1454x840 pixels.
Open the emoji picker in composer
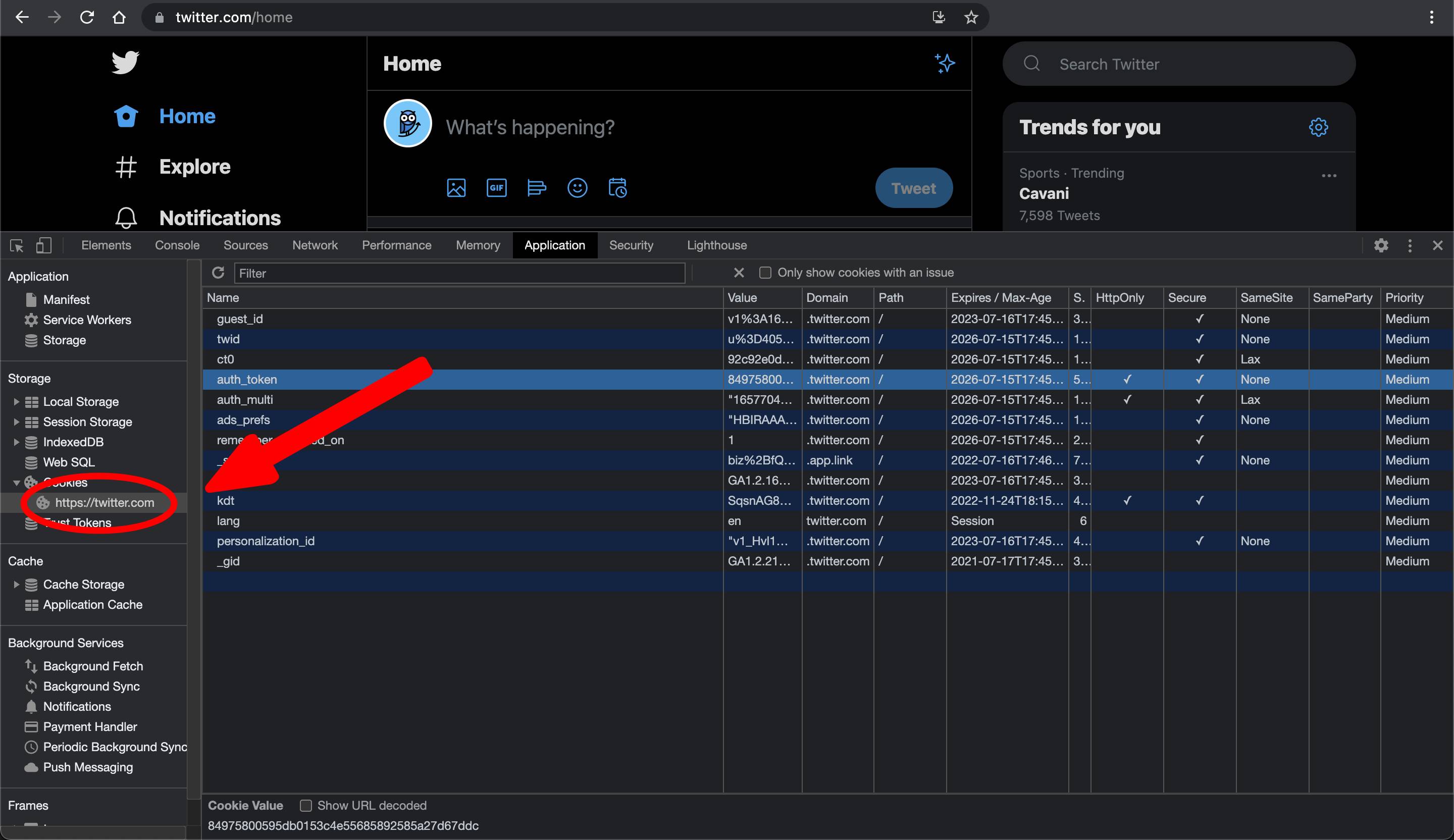click(x=578, y=188)
